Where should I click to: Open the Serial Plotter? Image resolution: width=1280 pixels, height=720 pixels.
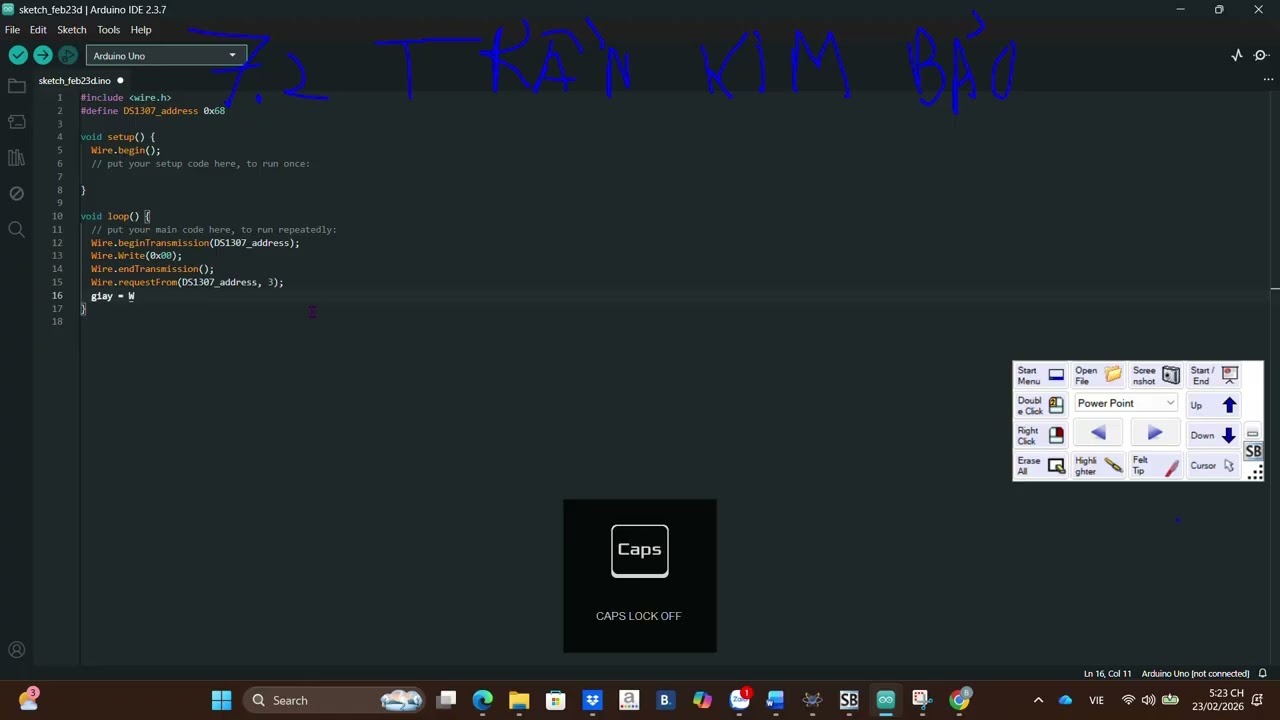[1236, 56]
